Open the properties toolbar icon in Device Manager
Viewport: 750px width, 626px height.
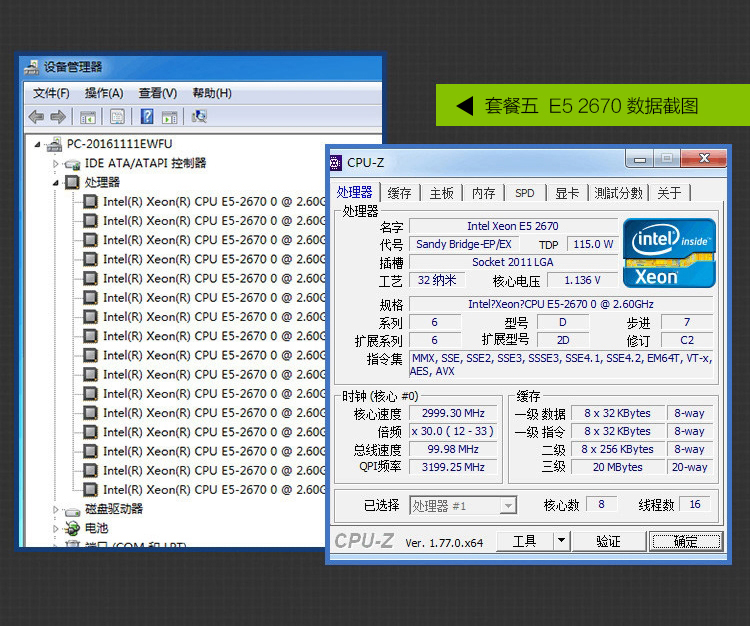pyautogui.click(x=117, y=117)
